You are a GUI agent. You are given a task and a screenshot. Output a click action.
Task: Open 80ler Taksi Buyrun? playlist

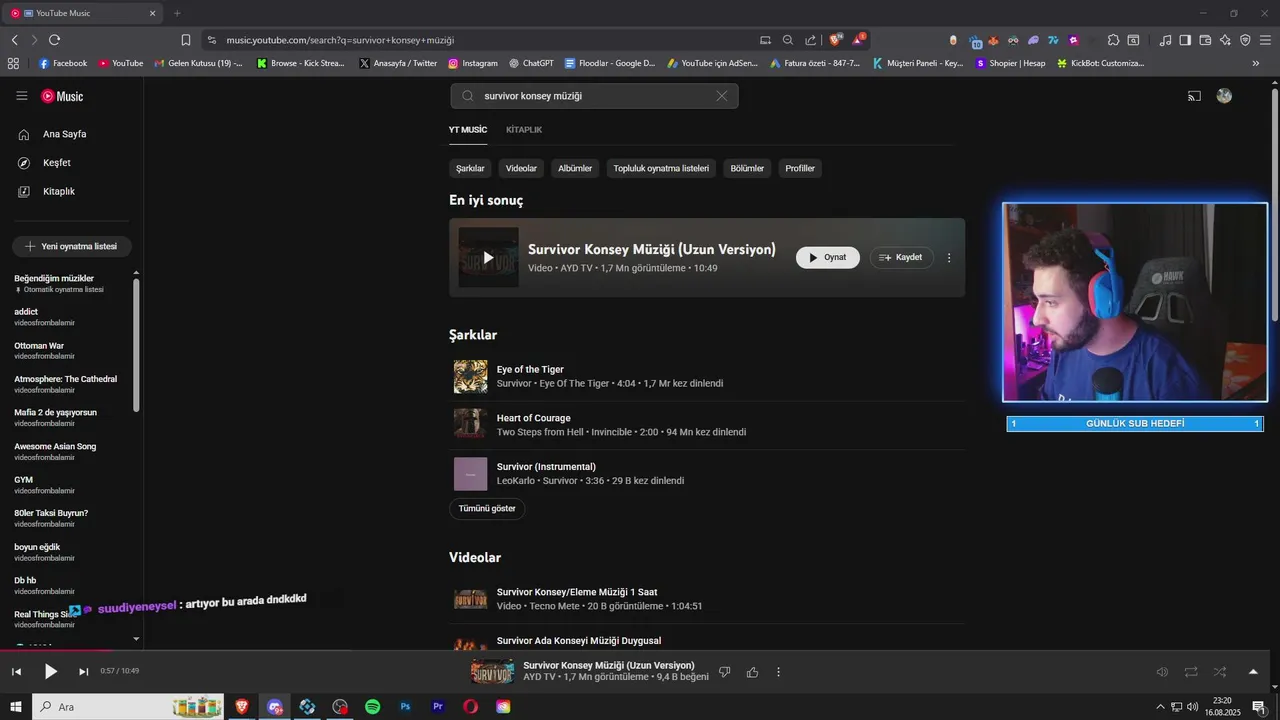(x=51, y=513)
